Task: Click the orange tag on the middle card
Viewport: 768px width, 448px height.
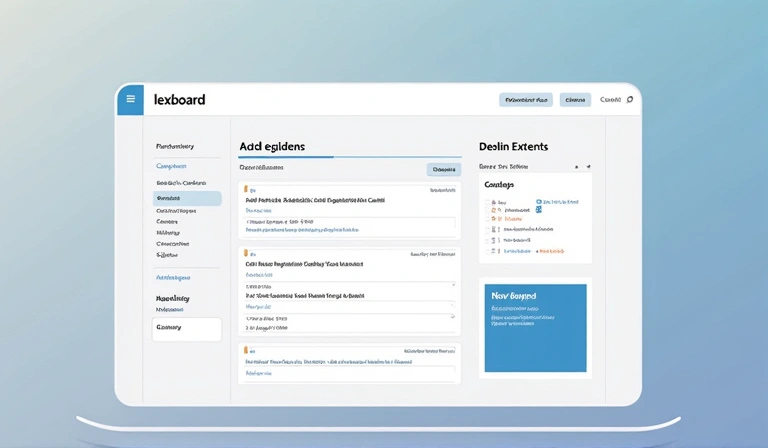Action: tap(246, 253)
